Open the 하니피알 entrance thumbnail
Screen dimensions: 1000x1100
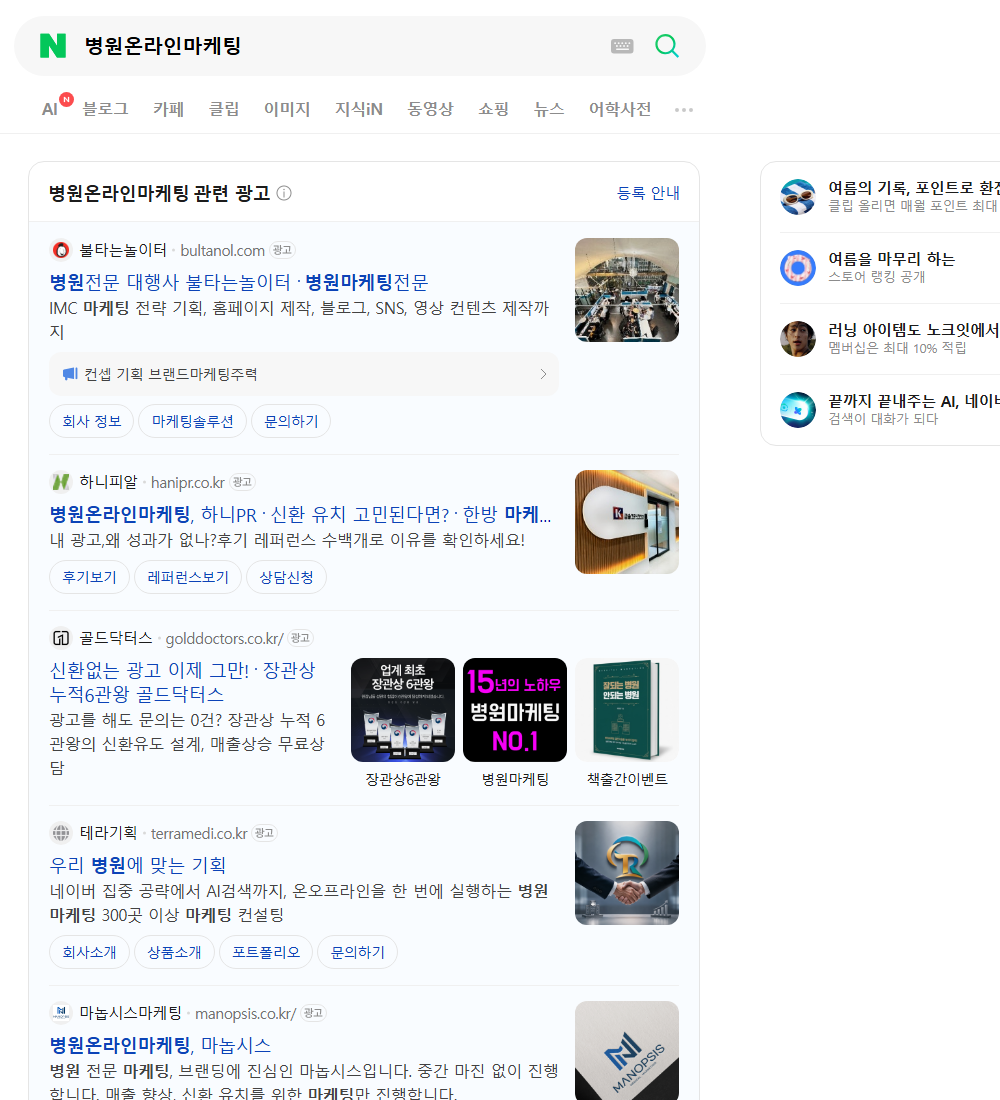click(x=627, y=522)
